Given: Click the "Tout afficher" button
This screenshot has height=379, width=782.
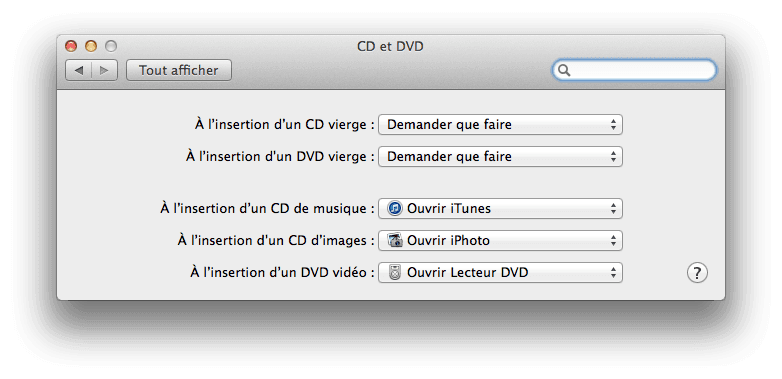Looking at the screenshot, I should pos(179,70).
